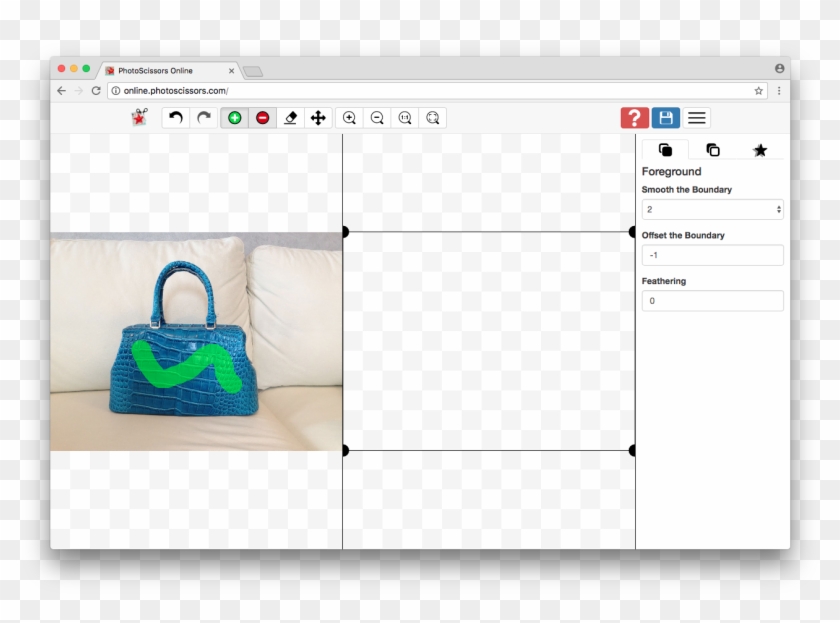
Task: Select the green foreground marker tool
Action: (234, 118)
